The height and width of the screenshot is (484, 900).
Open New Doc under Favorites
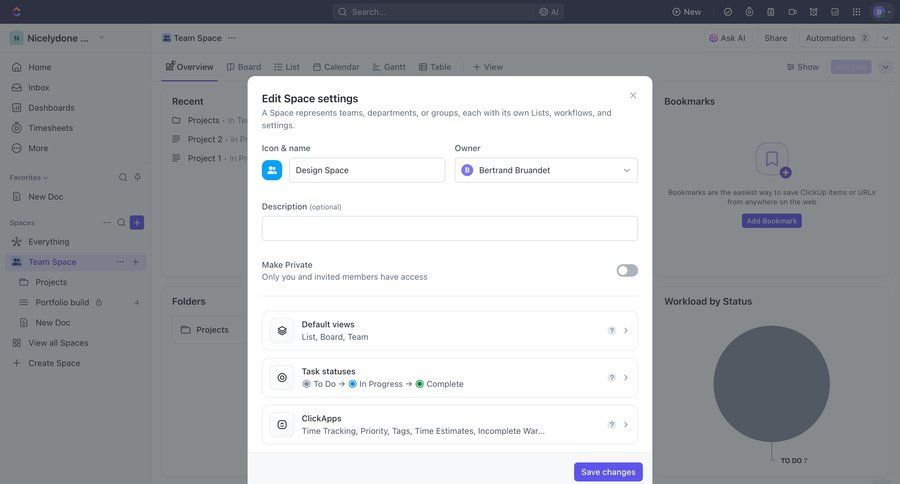pyautogui.click(x=45, y=196)
